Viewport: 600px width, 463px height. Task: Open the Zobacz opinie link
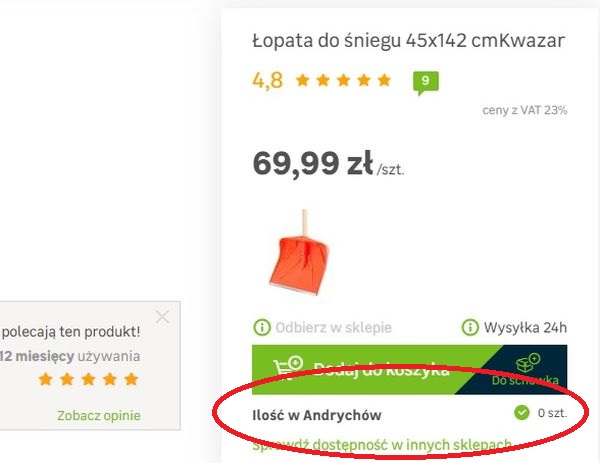click(99, 416)
